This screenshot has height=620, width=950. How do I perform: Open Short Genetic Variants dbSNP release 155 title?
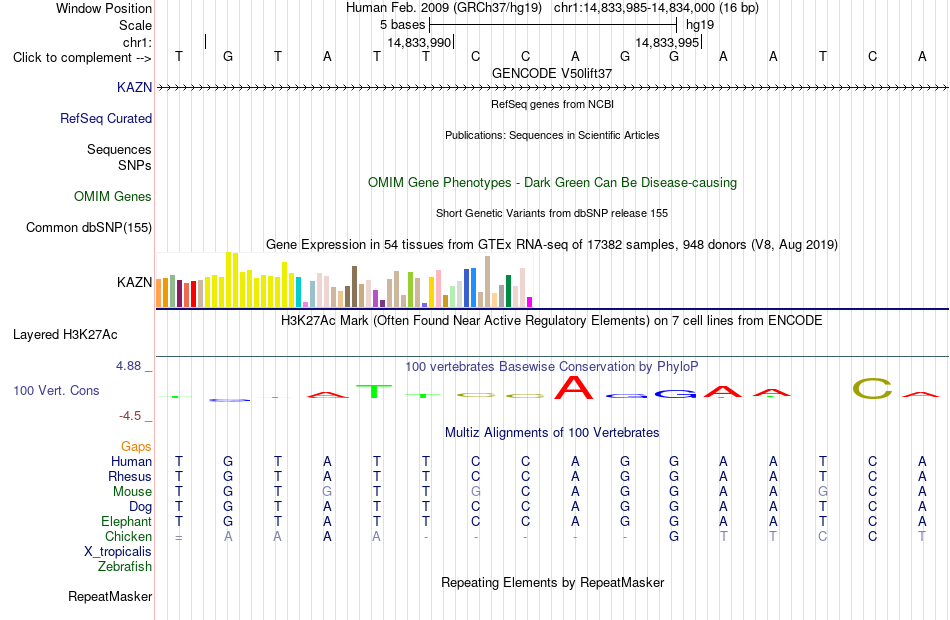tap(552, 213)
